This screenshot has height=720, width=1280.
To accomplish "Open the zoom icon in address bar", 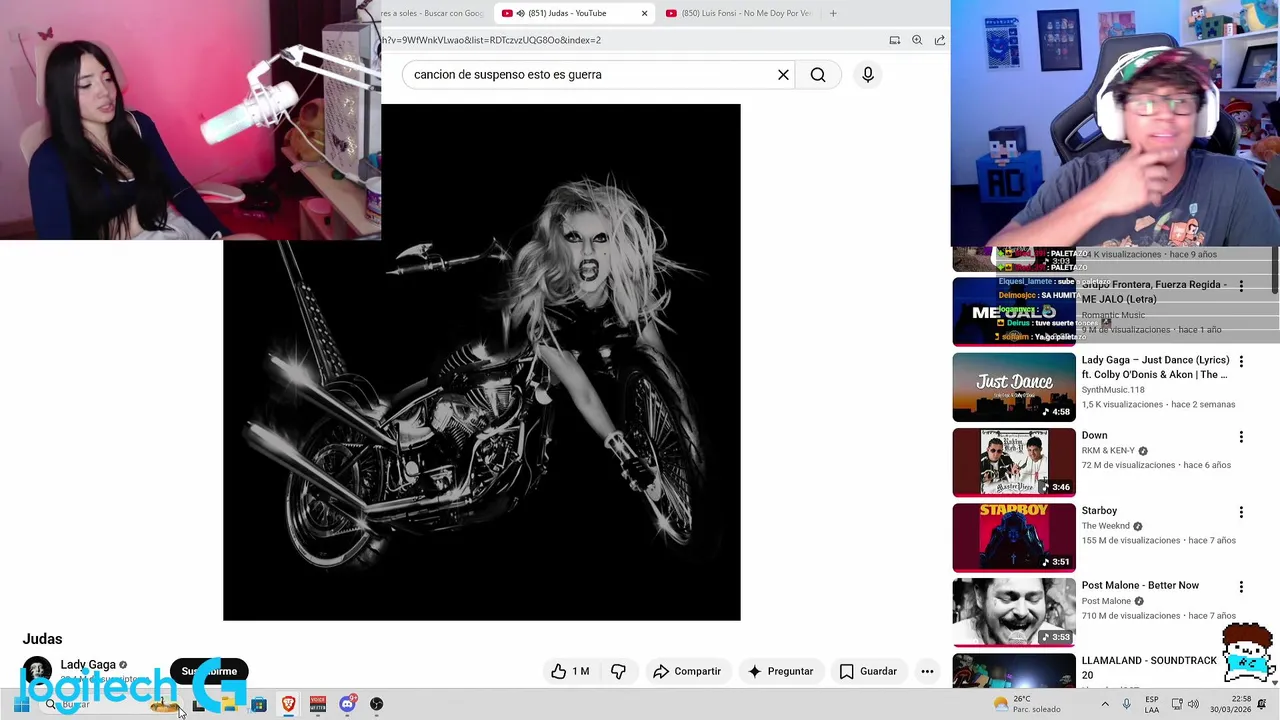I will click(x=917, y=40).
